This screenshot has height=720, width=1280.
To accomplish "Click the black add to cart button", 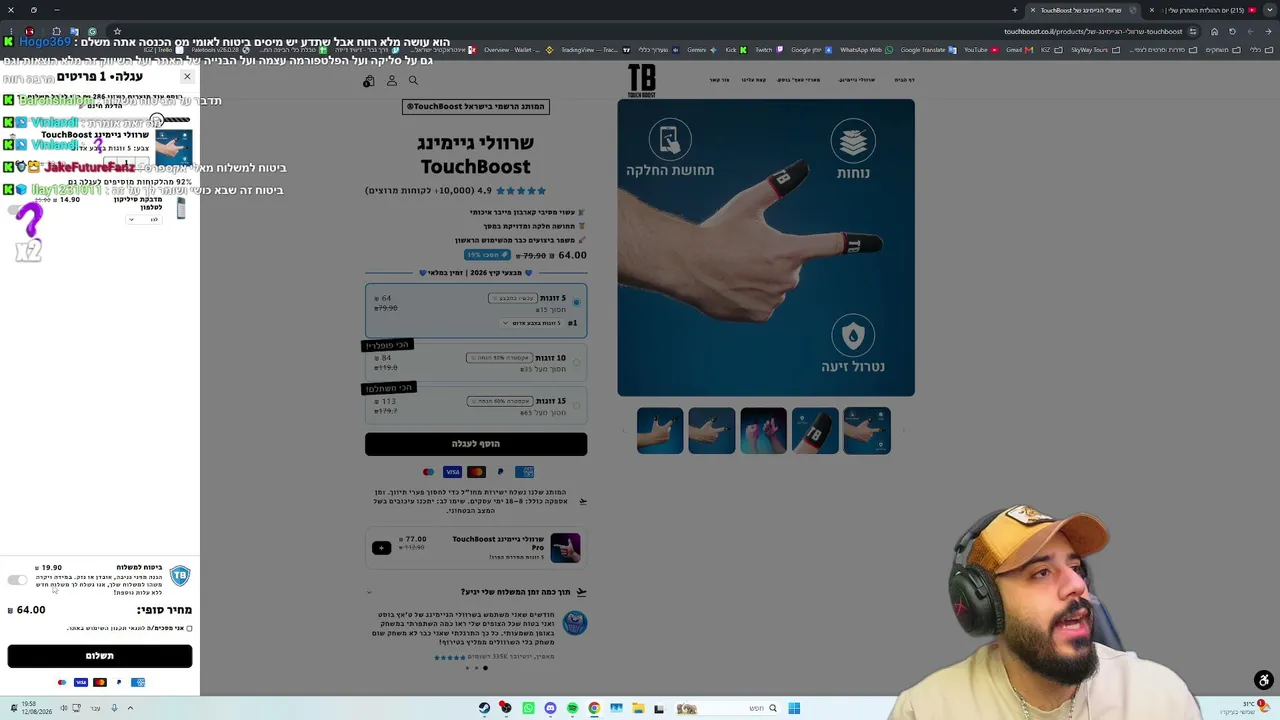I will tap(476, 444).
